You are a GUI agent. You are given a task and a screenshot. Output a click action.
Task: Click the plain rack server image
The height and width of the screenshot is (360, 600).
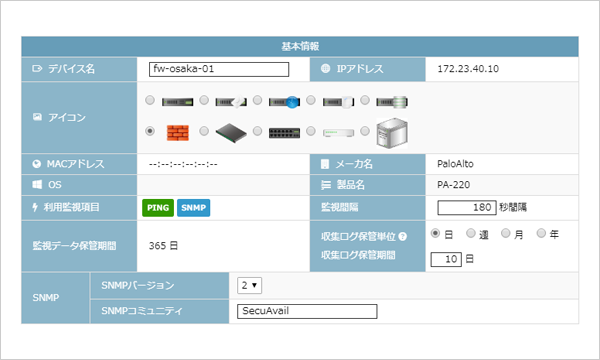click(178, 102)
